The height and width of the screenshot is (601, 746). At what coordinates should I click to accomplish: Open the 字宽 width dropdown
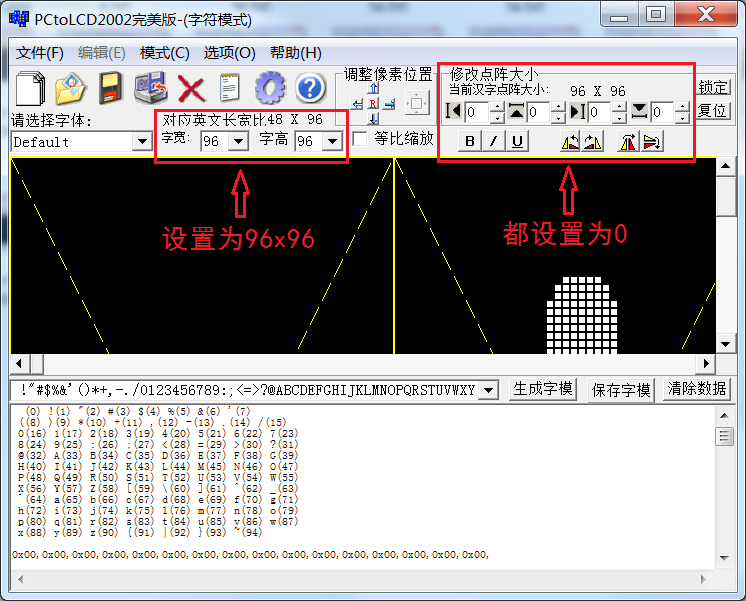tap(238, 142)
